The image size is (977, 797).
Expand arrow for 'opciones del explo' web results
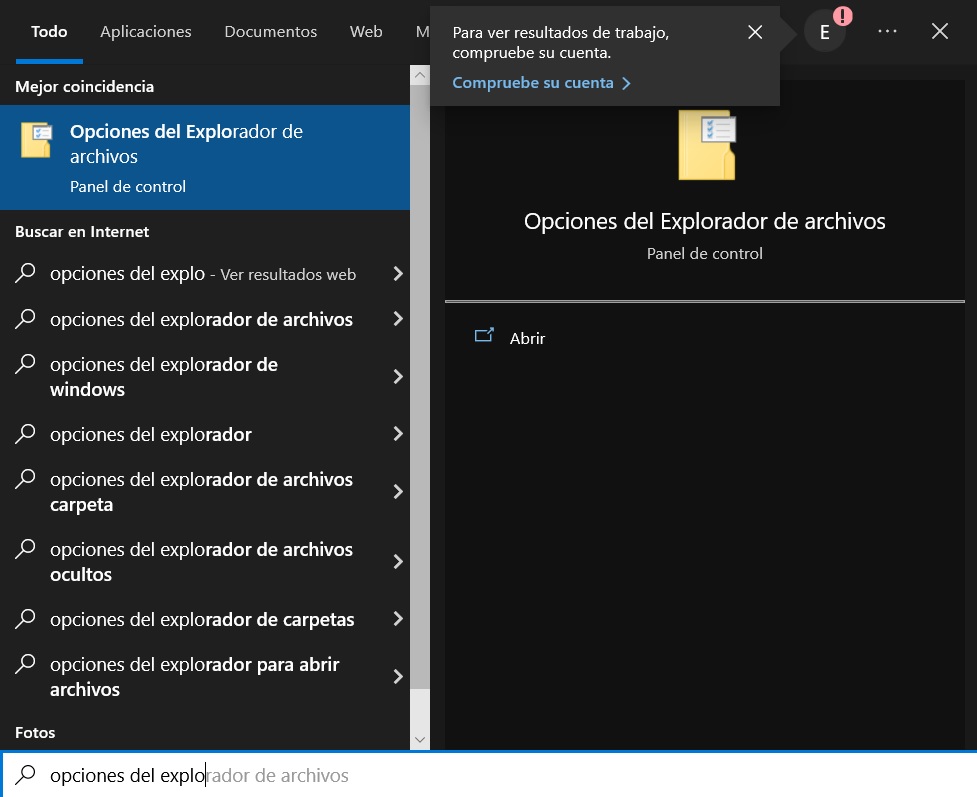[x=398, y=274]
